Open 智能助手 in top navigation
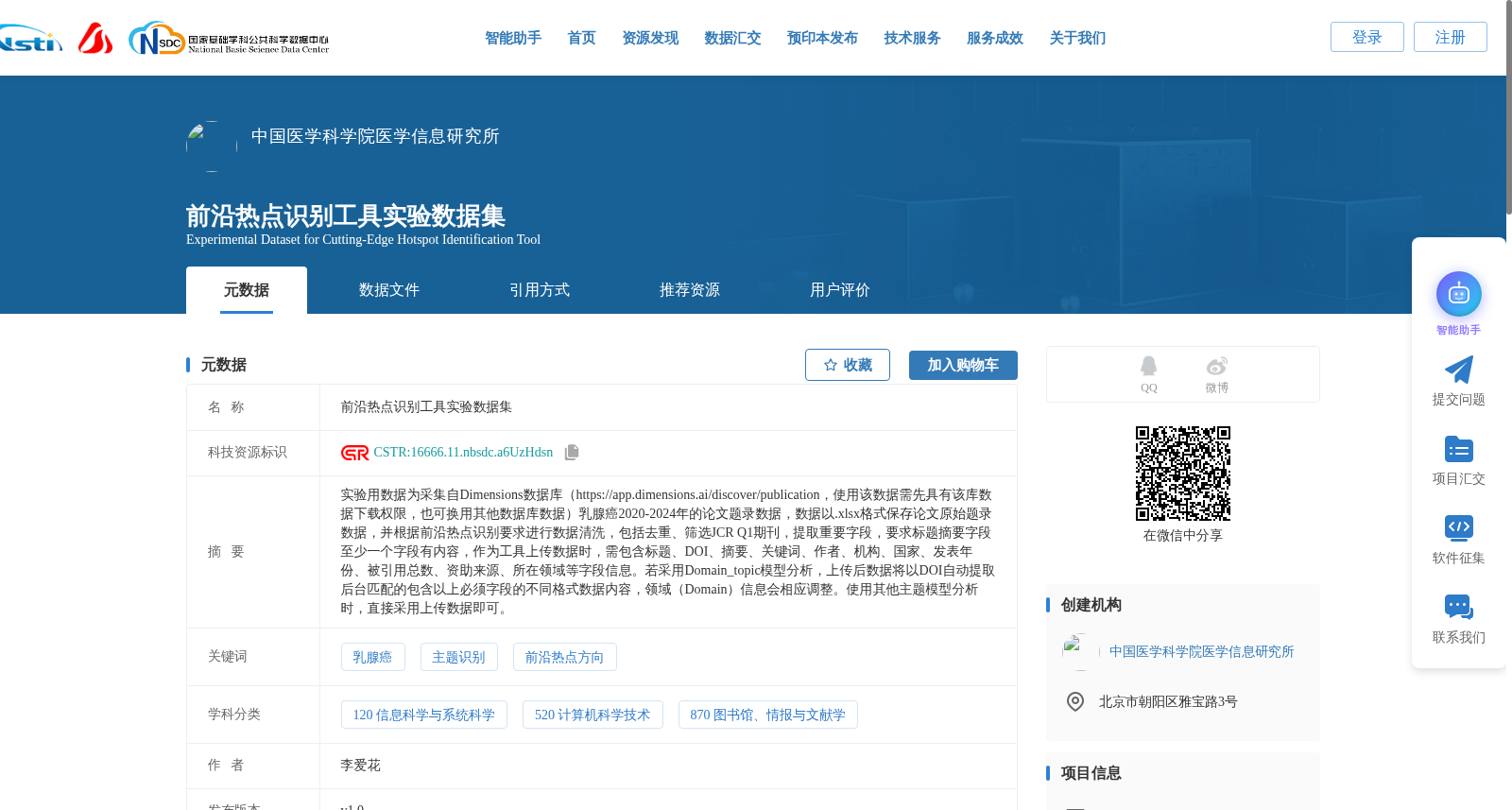1512x810 pixels. tap(513, 38)
